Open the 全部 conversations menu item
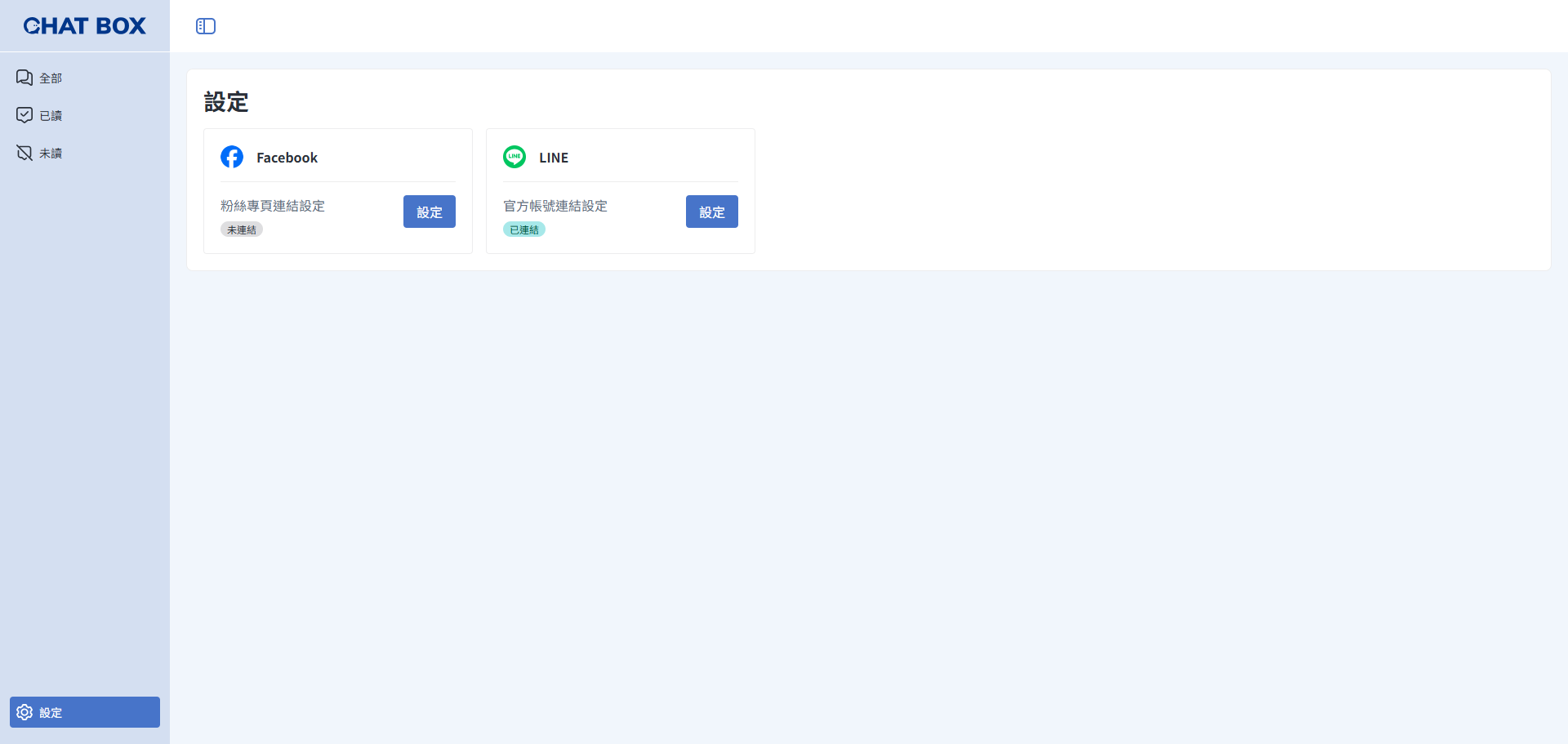The width and height of the screenshot is (1568, 744). tap(85, 78)
